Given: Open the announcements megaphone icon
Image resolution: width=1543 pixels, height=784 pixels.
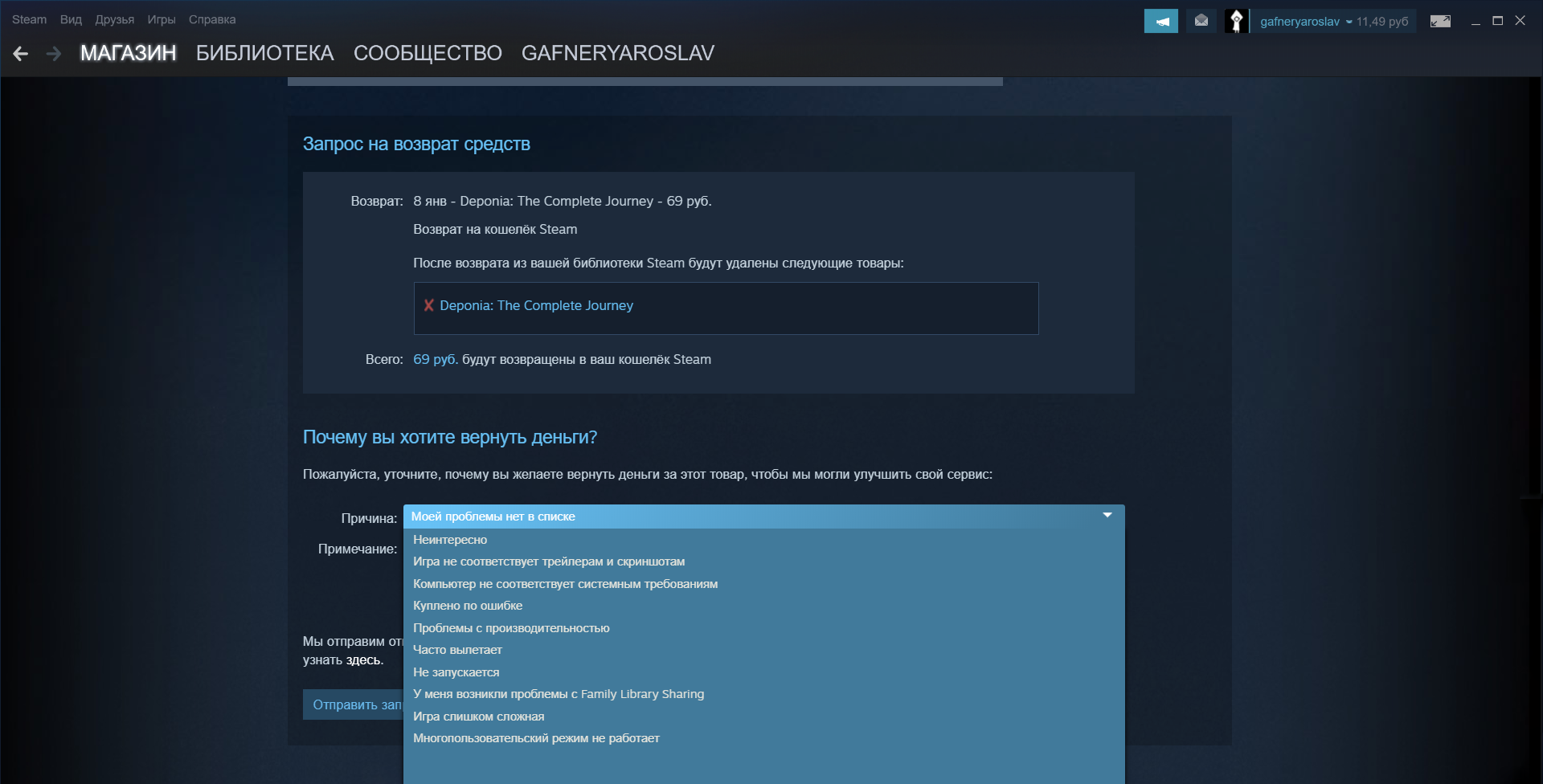Looking at the screenshot, I should [1161, 21].
